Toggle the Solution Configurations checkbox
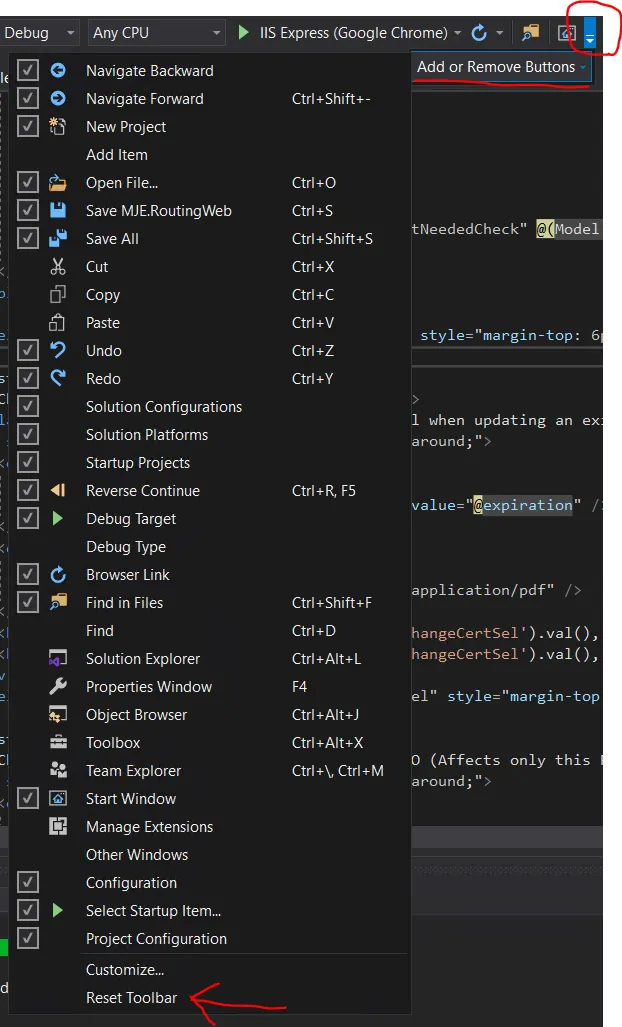This screenshot has width=622, height=1027. 28,407
